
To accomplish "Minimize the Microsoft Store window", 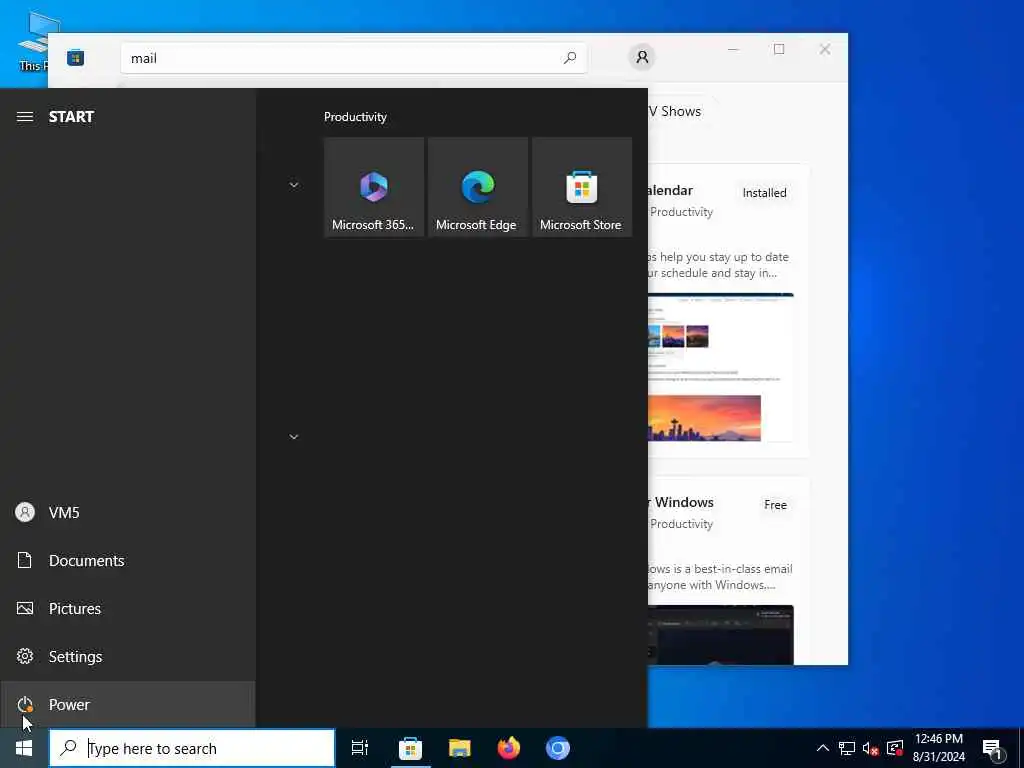I will coord(733,49).
